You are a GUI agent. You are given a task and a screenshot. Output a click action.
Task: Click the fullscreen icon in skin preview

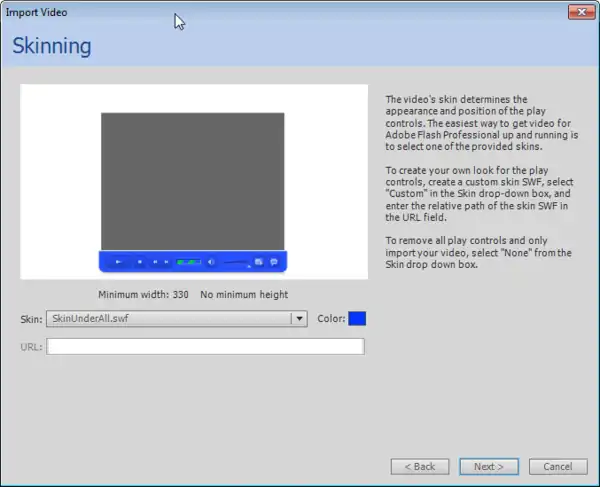tap(259, 262)
